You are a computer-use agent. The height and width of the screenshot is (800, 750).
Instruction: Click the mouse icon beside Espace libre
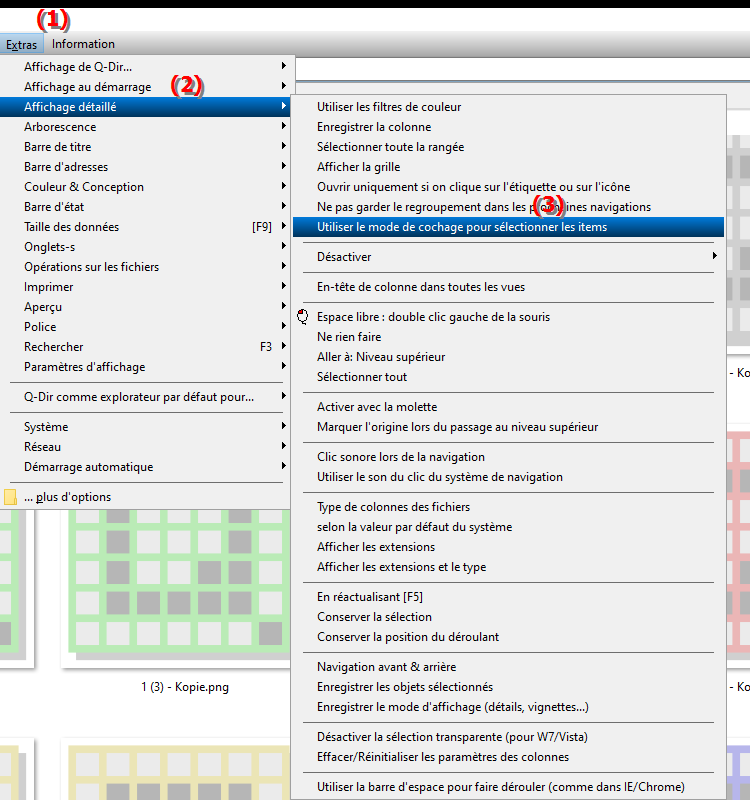[304, 317]
